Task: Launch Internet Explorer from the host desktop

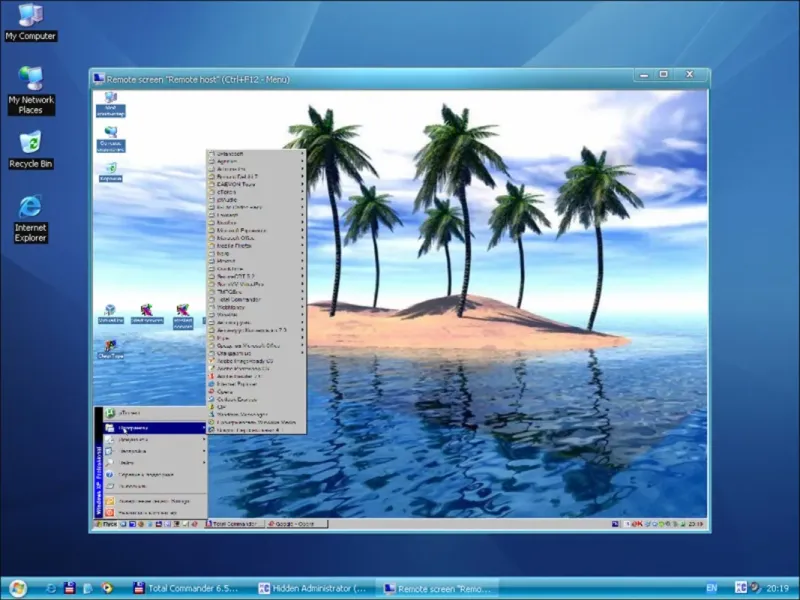Action: [30, 207]
